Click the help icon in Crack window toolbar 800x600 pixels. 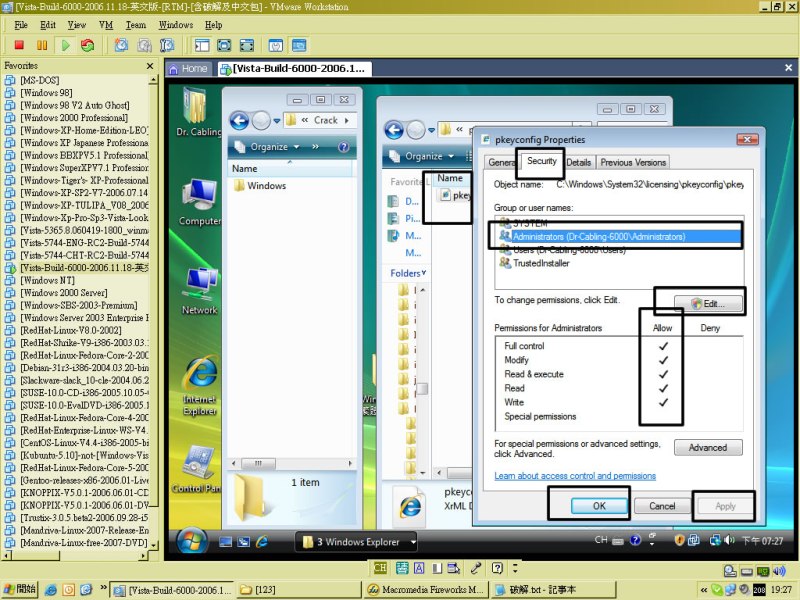(344, 147)
